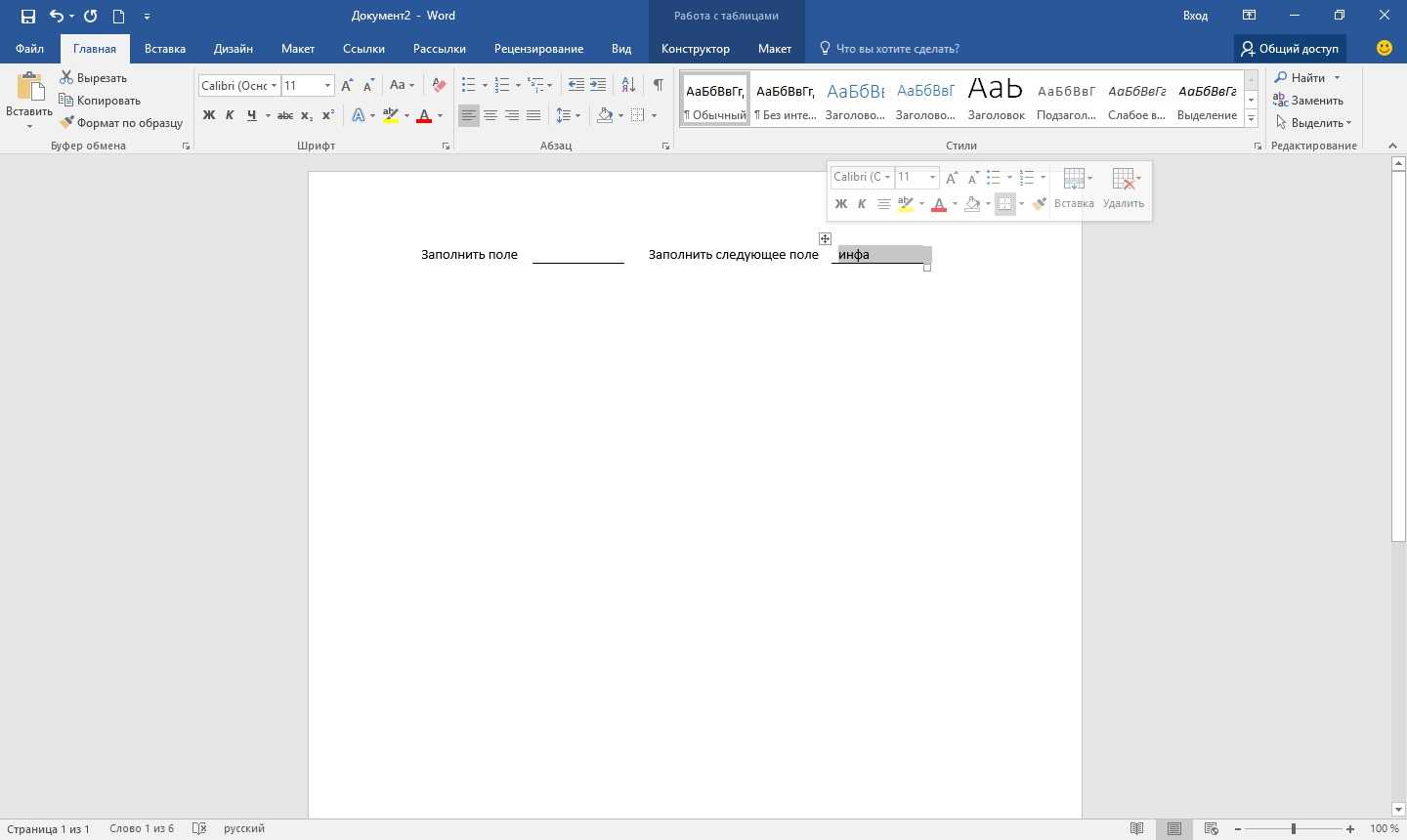The height and width of the screenshot is (840, 1407).
Task: Click the Format Painter brush icon
Action: 66,123
